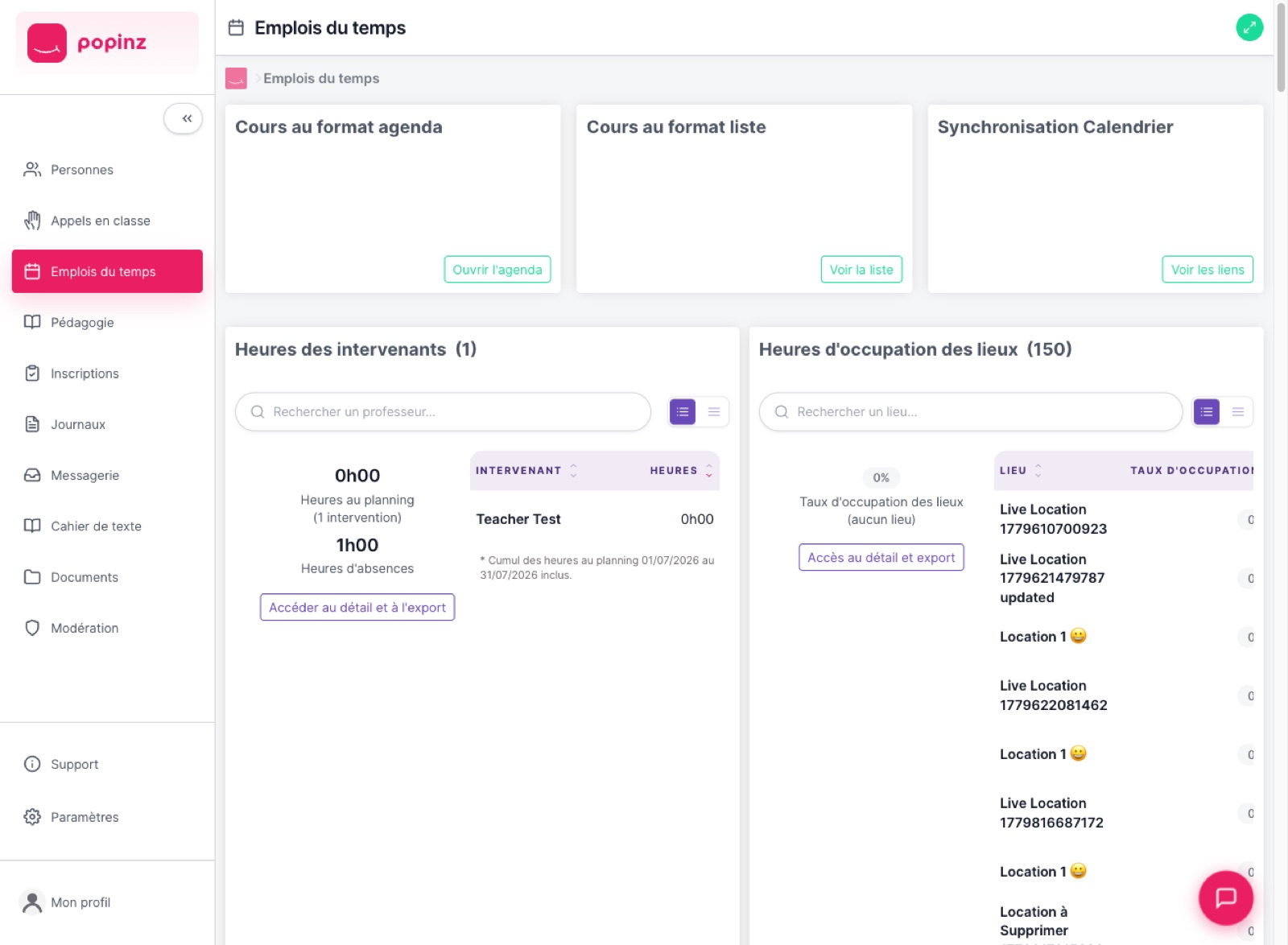Select compact list view for lieux

(x=1238, y=412)
